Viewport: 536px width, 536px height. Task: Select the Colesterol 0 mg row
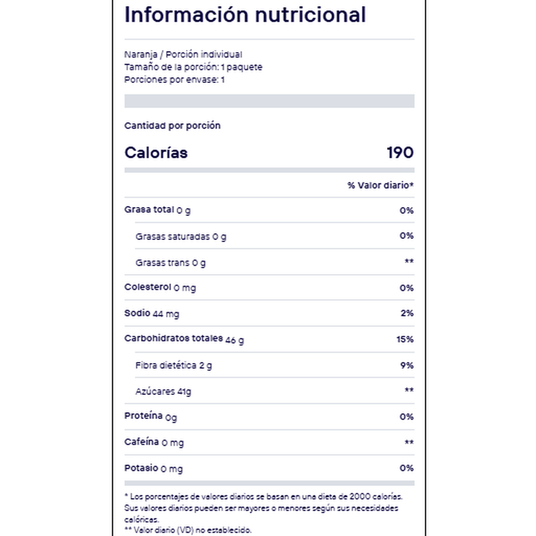click(x=269, y=287)
